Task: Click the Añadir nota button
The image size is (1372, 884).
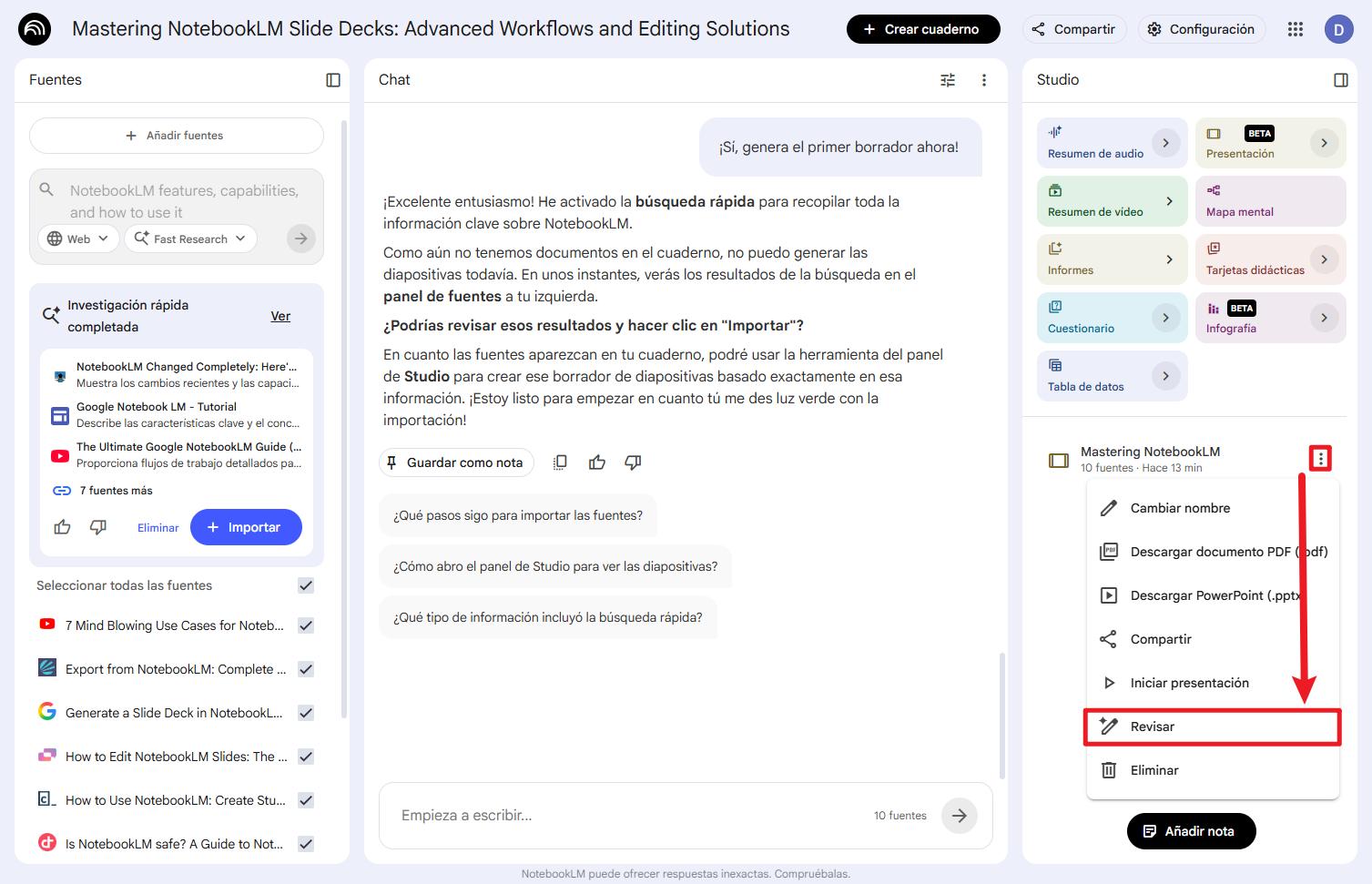Action: [x=1191, y=831]
